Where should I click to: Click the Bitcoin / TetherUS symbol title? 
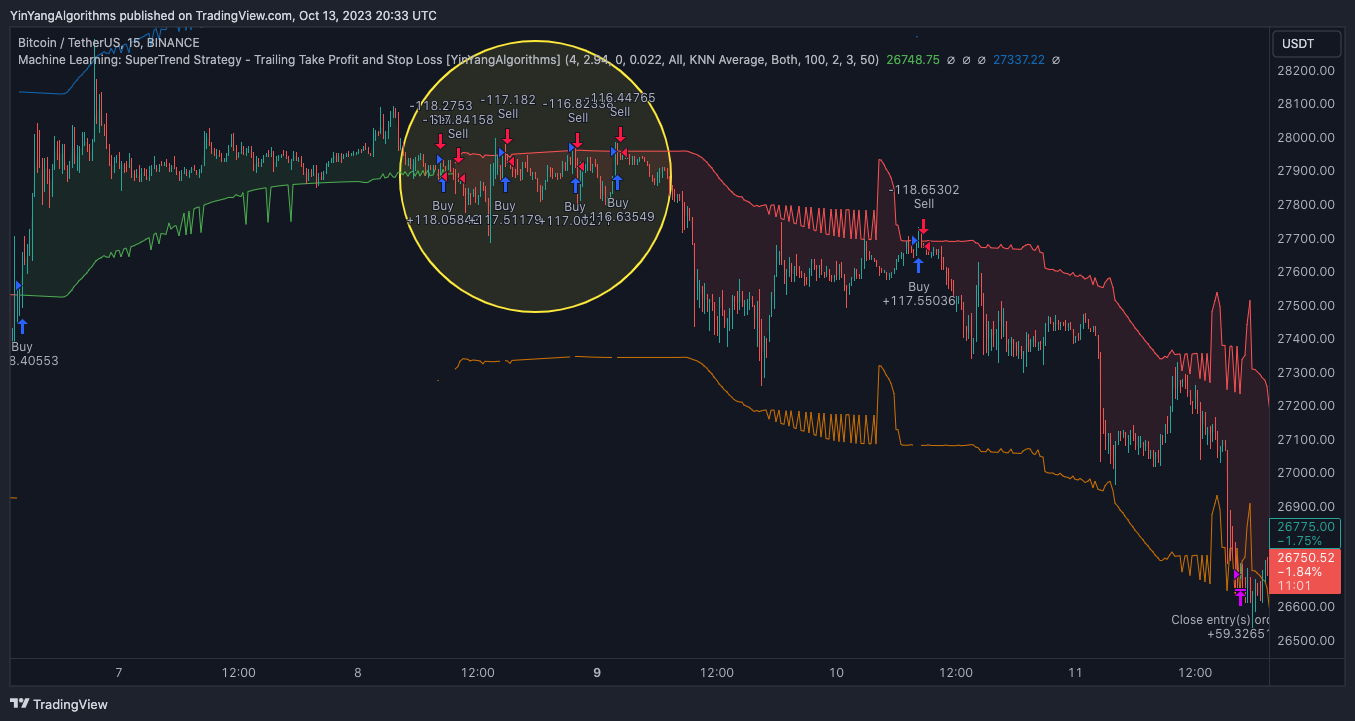109,43
